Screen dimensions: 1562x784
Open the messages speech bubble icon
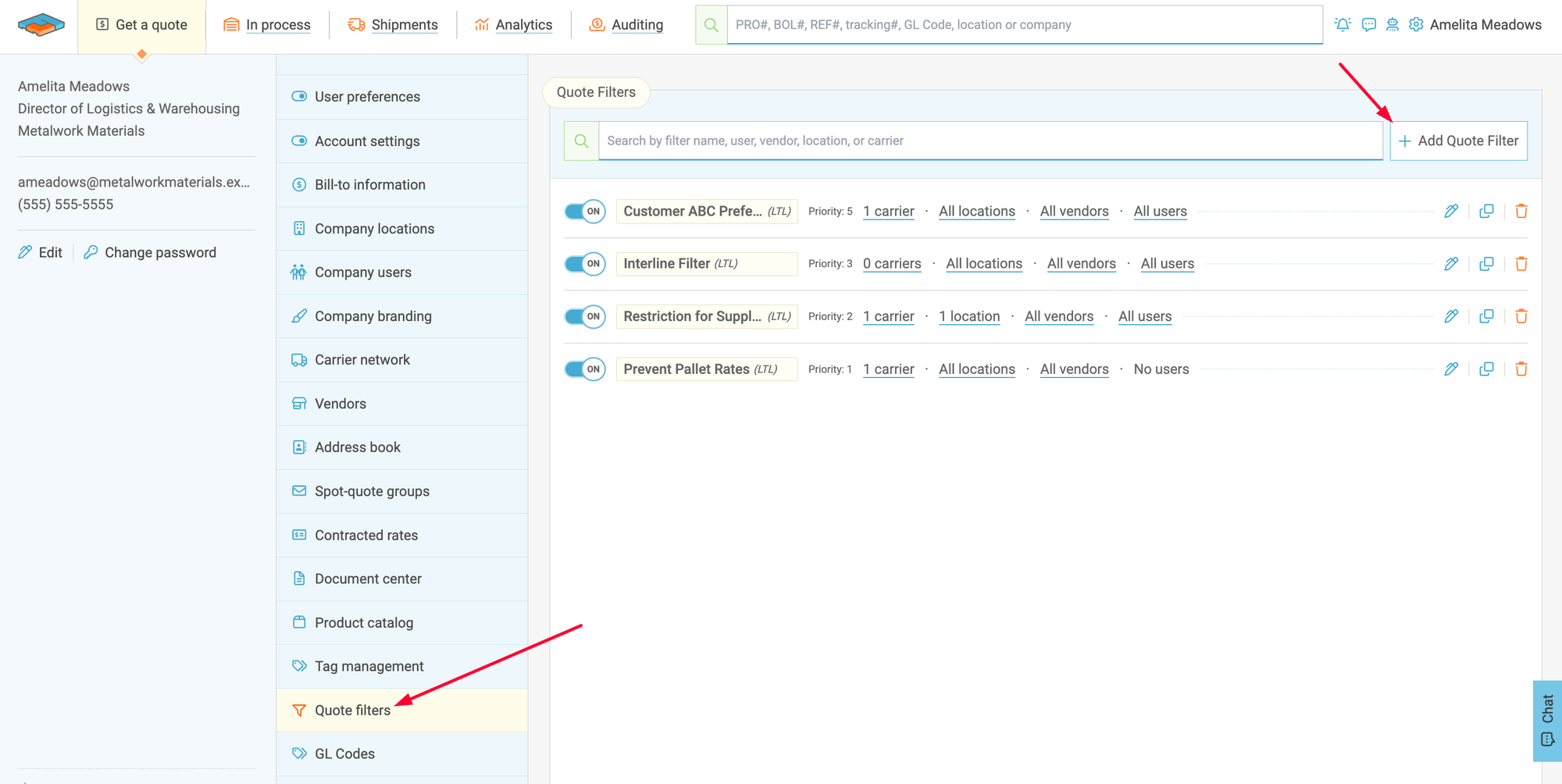click(1368, 25)
